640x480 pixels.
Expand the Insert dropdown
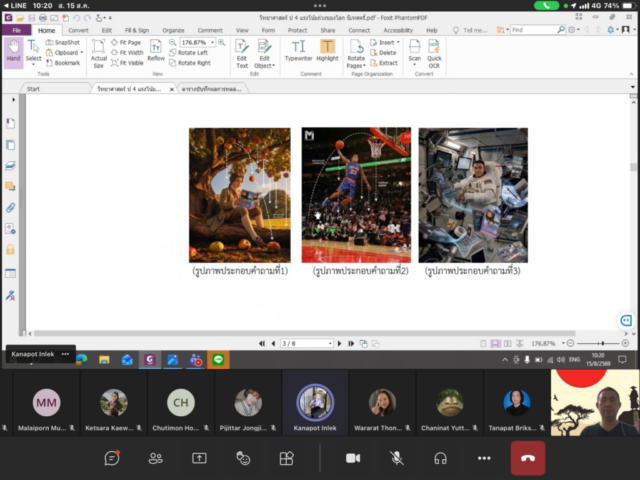pyautogui.click(x=398, y=42)
